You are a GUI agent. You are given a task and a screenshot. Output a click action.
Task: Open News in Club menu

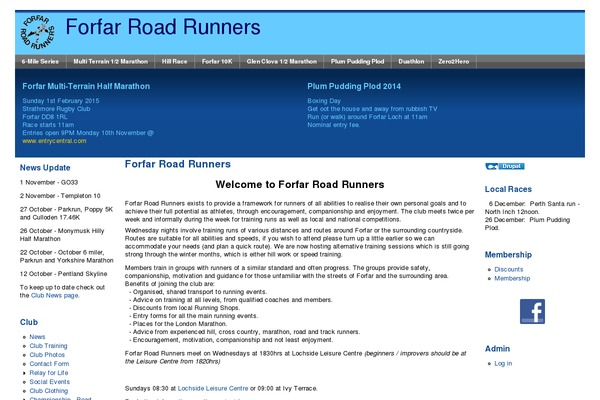tap(37, 337)
